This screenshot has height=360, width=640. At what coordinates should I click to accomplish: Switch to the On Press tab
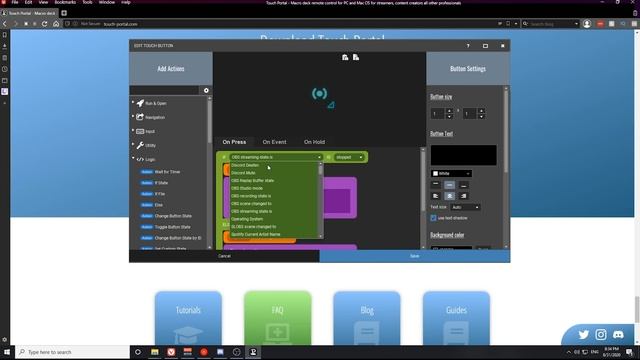(234, 142)
